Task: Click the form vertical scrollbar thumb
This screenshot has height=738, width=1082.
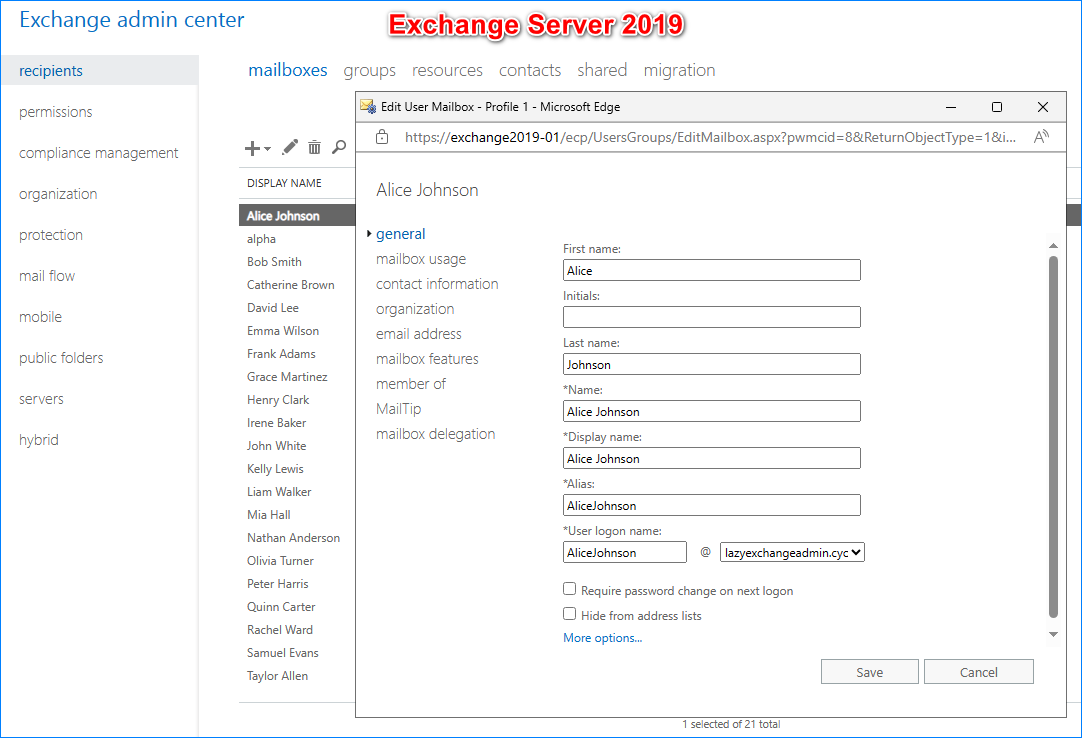Action: coord(1053,436)
